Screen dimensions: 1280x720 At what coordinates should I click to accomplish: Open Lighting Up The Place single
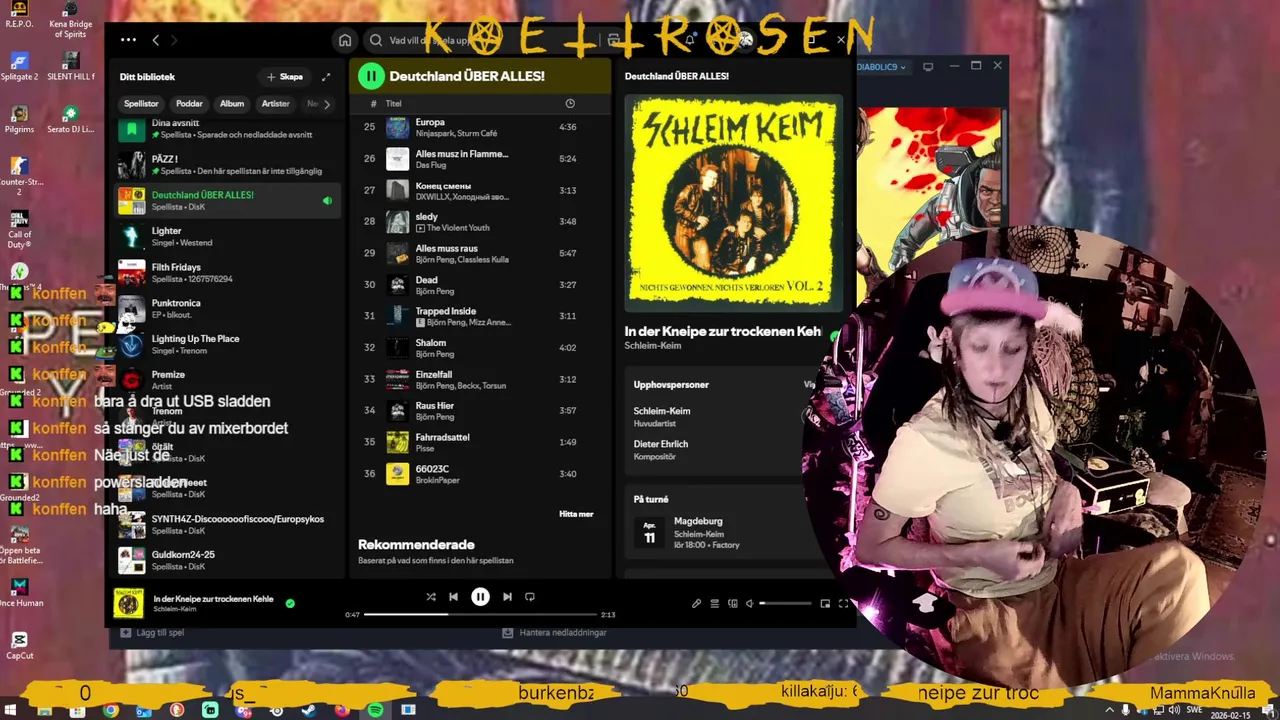228,345
